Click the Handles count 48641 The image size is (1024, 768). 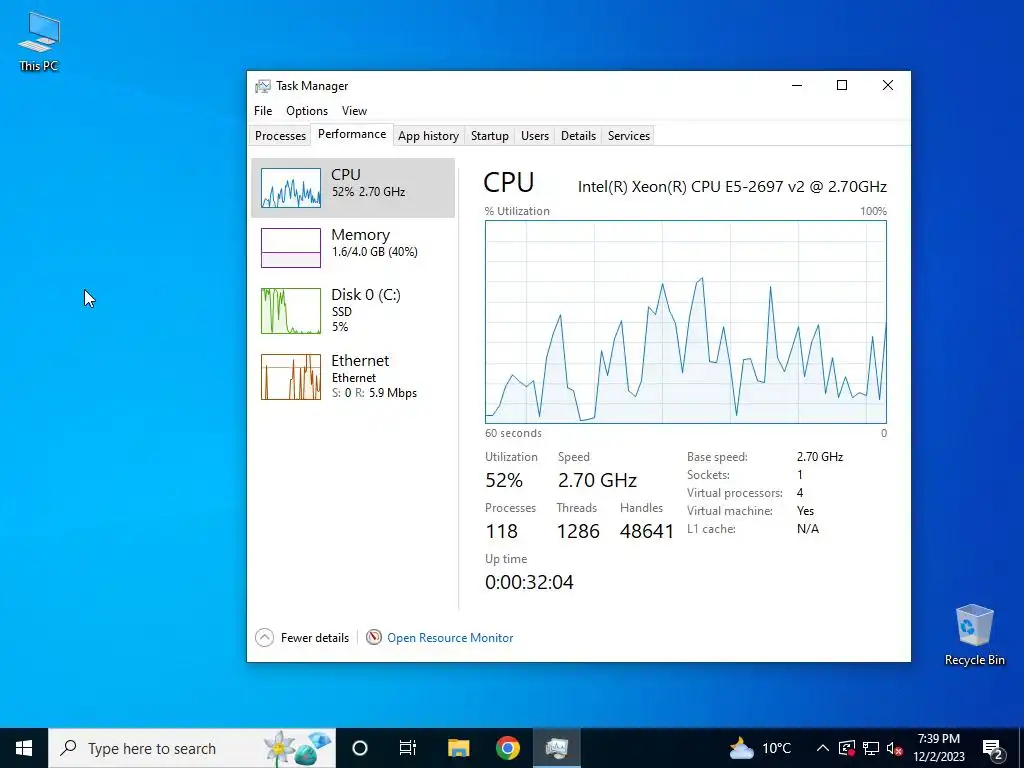647,532
